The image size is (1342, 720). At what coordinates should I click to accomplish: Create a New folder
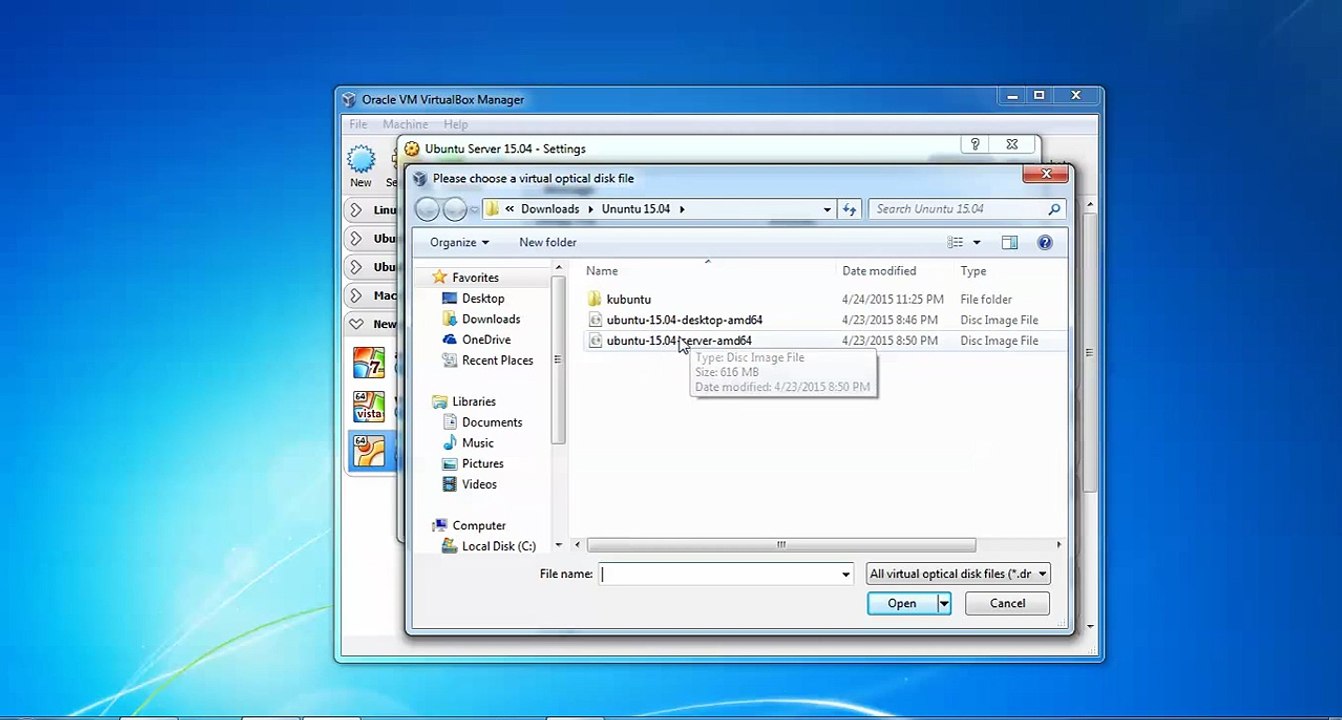coord(548,242)
